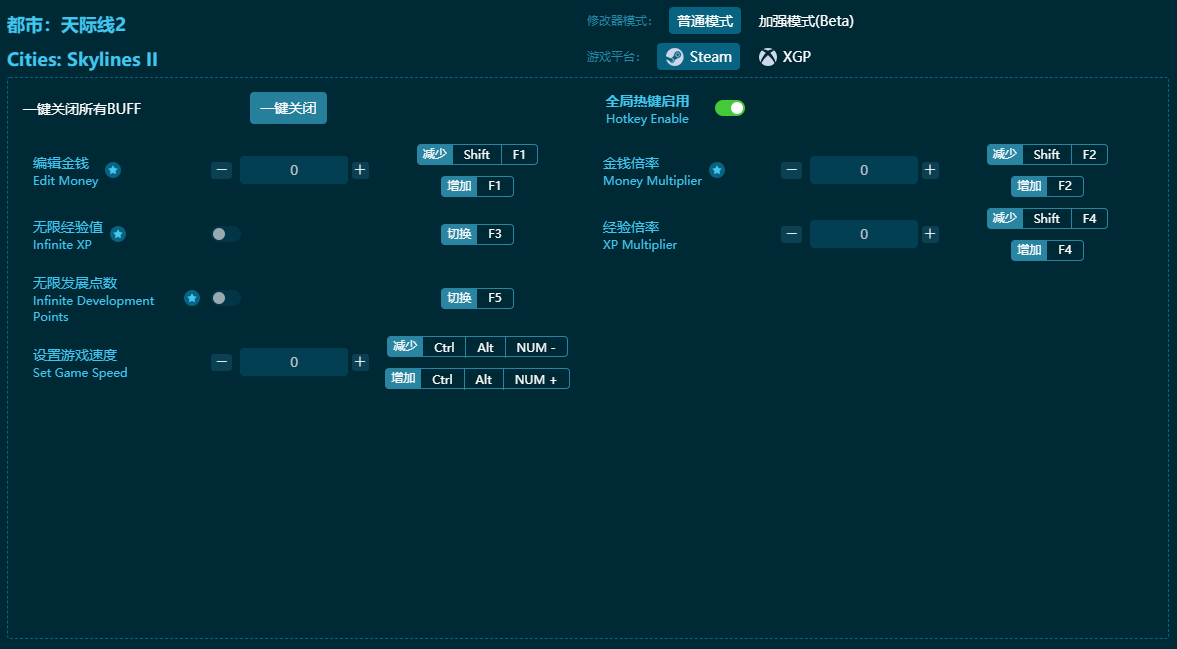The image size is (1177, 649).
Task: Click the 一键关闭 button
Action: click(288, 108)
